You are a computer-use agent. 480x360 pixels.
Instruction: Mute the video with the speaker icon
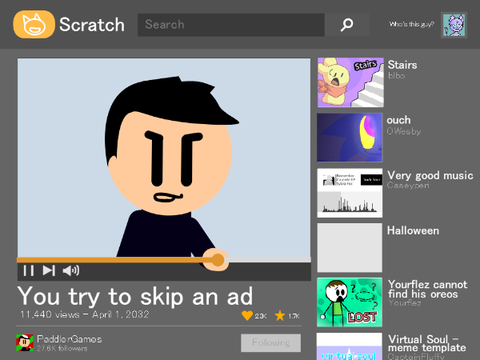71,270
